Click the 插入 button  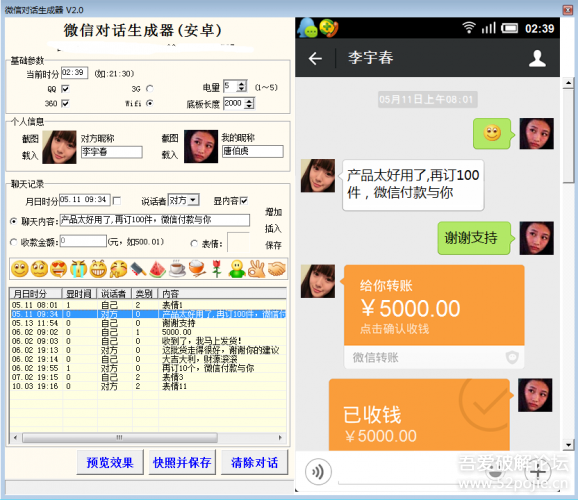pos(273,229)
